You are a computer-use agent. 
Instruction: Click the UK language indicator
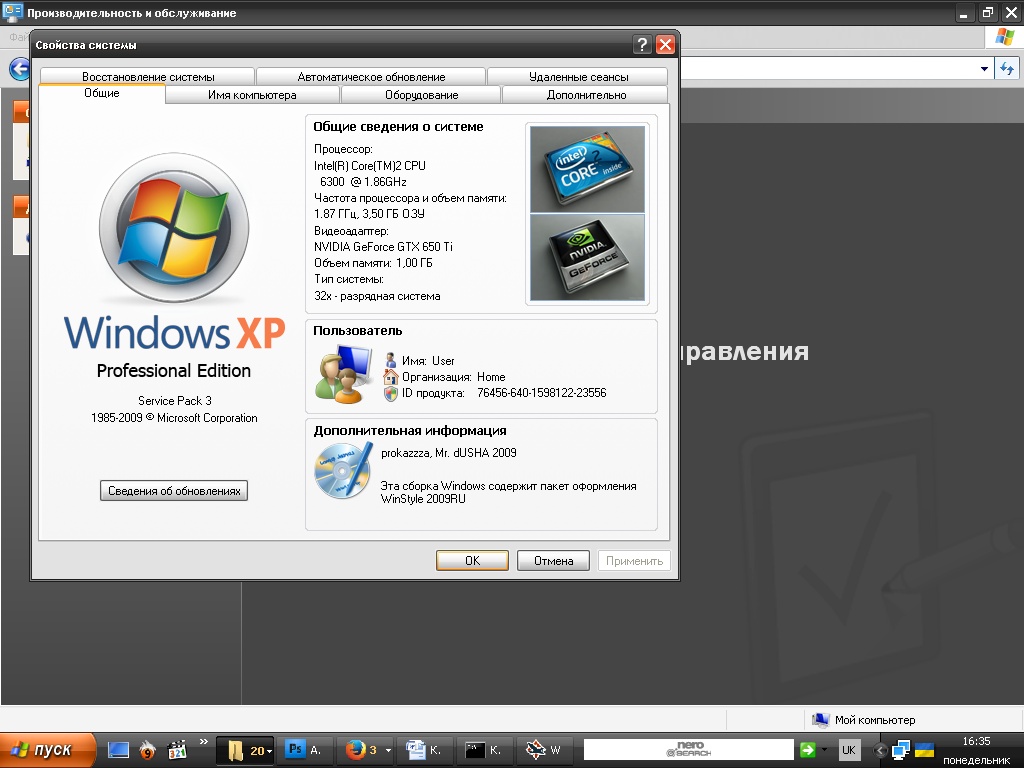point(848,750)
